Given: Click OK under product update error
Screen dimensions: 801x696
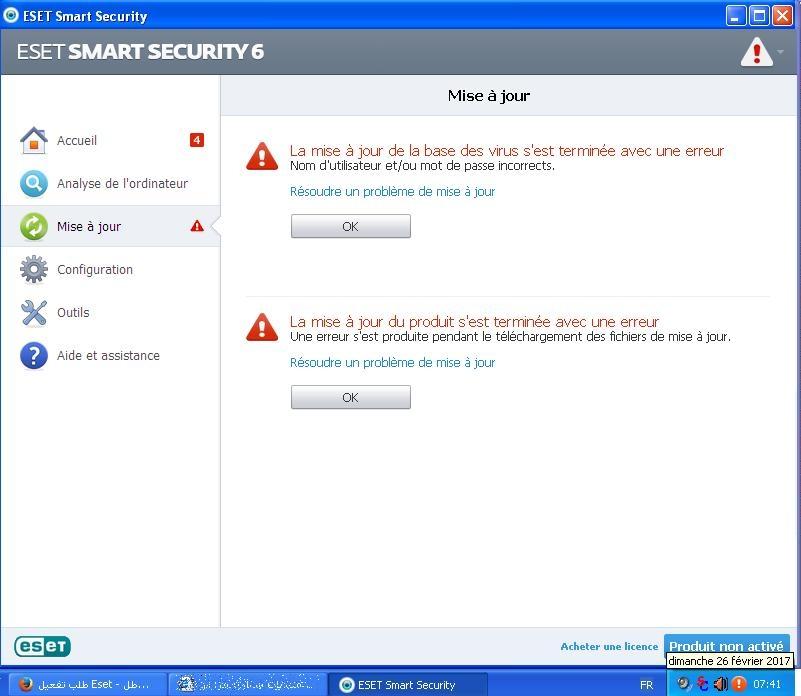Looking at the screenshot, I should 350,398.
